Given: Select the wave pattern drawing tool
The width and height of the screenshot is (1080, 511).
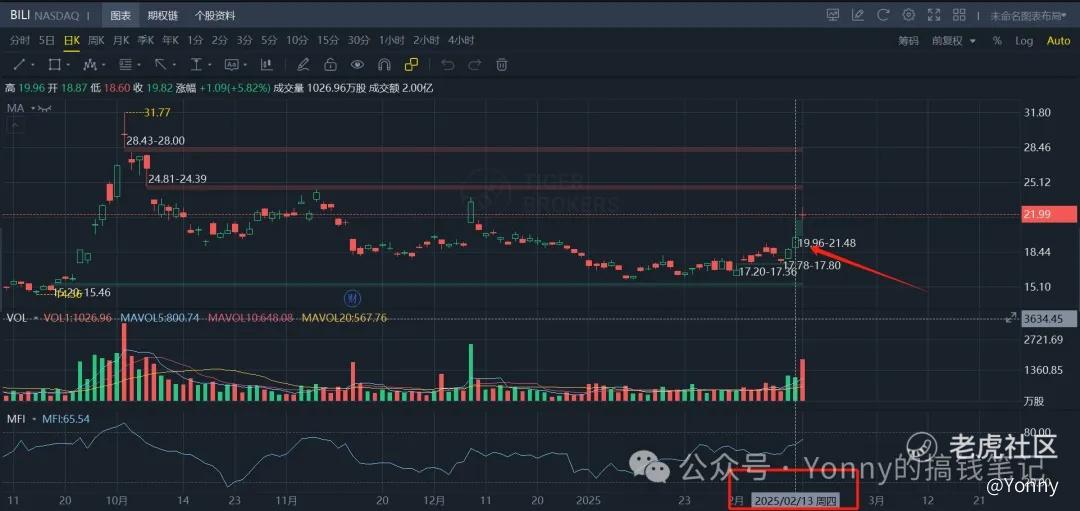Looking at the screenshot, I should 90,65.
